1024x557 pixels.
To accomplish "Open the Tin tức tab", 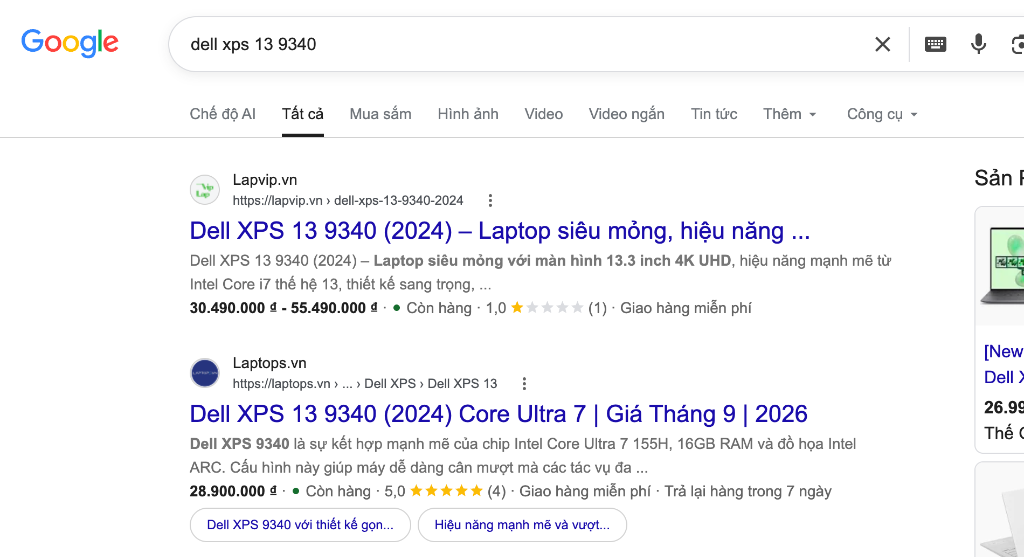I will click(714, 114).
